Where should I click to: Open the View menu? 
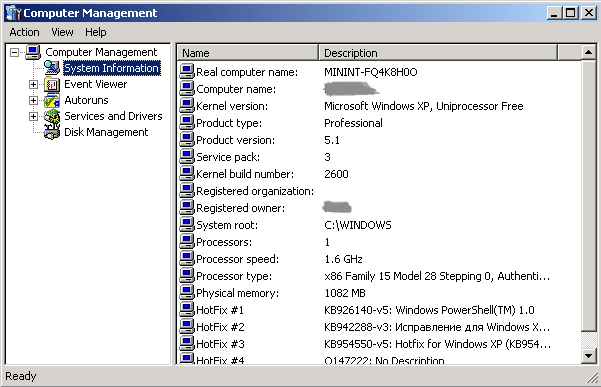click(x=62, y=32)
